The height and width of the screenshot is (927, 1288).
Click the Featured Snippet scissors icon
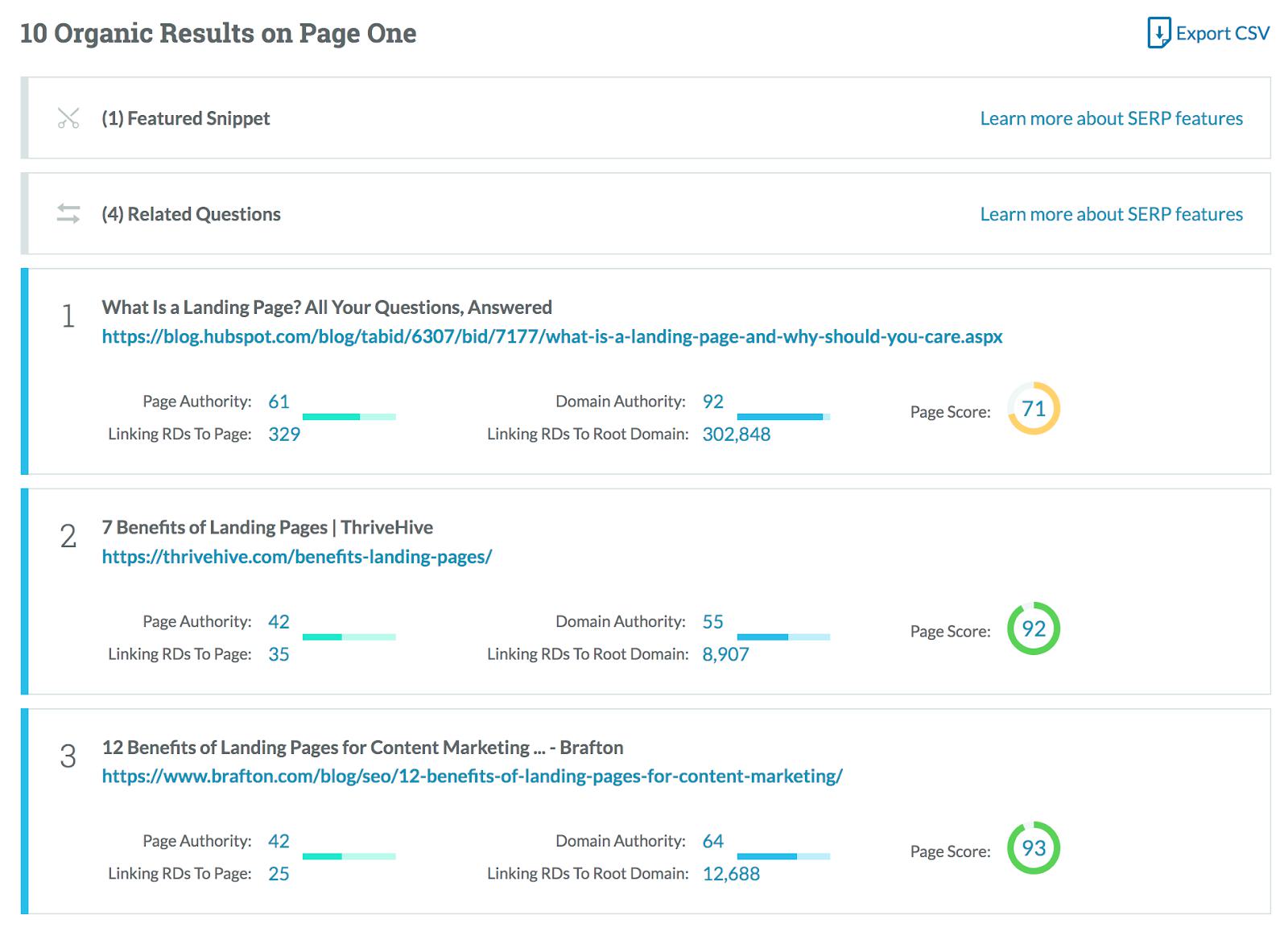[x=68, y=118]
